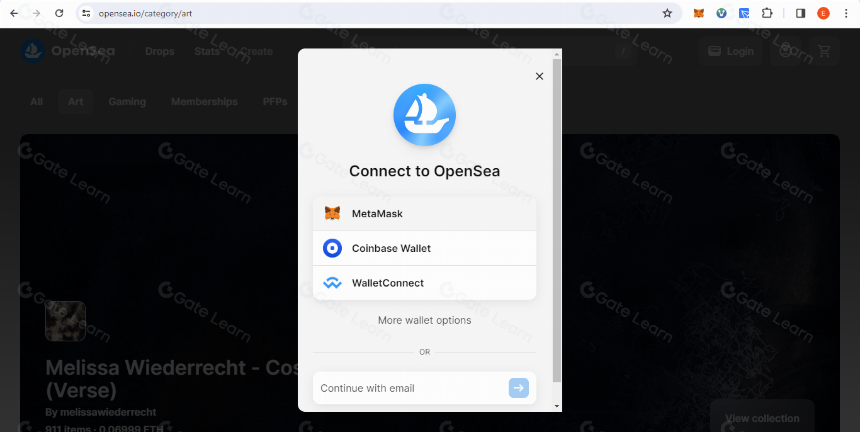Click the dialog scrollbar thumb
The image size is (860, 432).
(557, 220)
